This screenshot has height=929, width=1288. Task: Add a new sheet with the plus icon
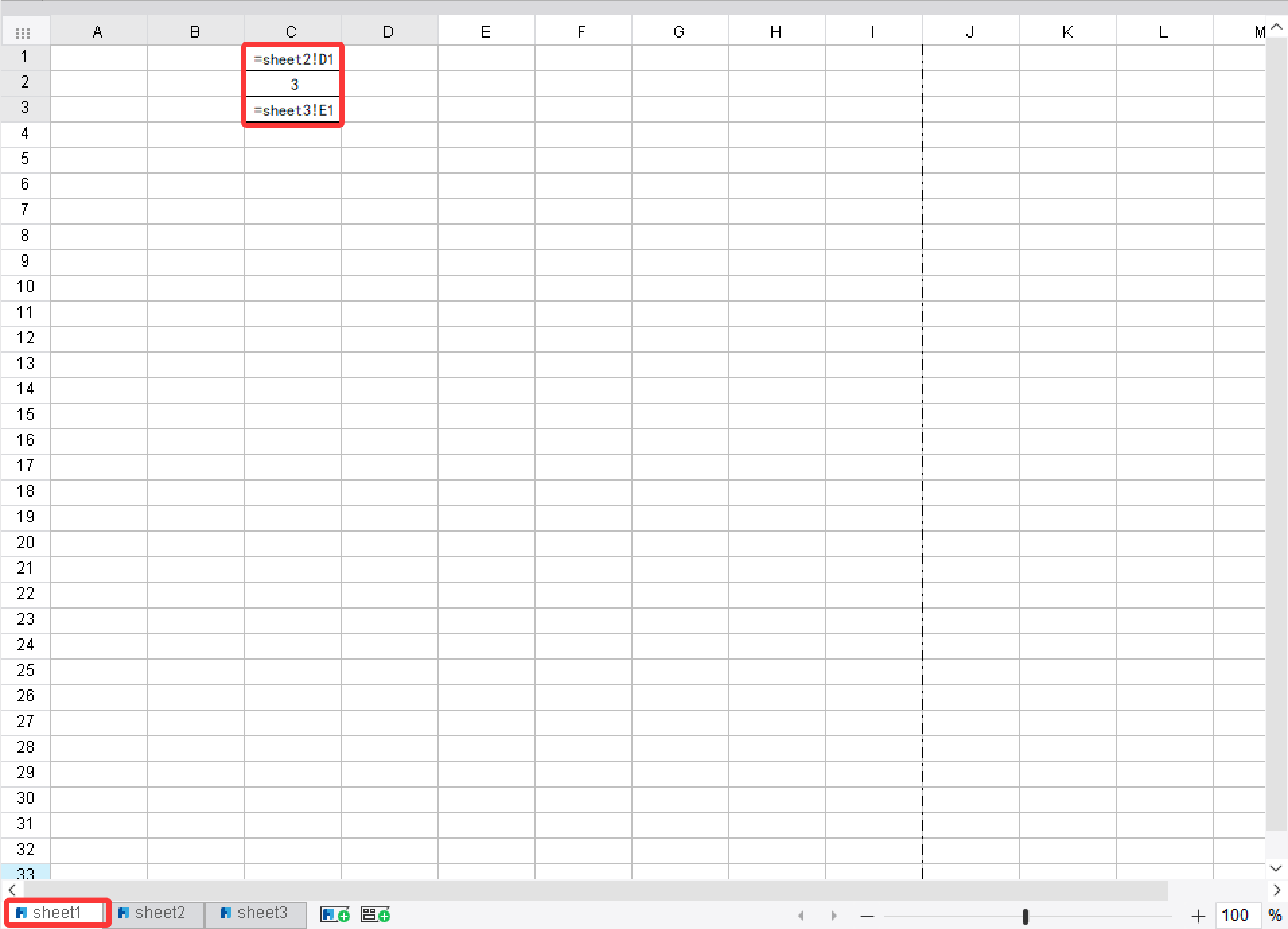[334, 914]
